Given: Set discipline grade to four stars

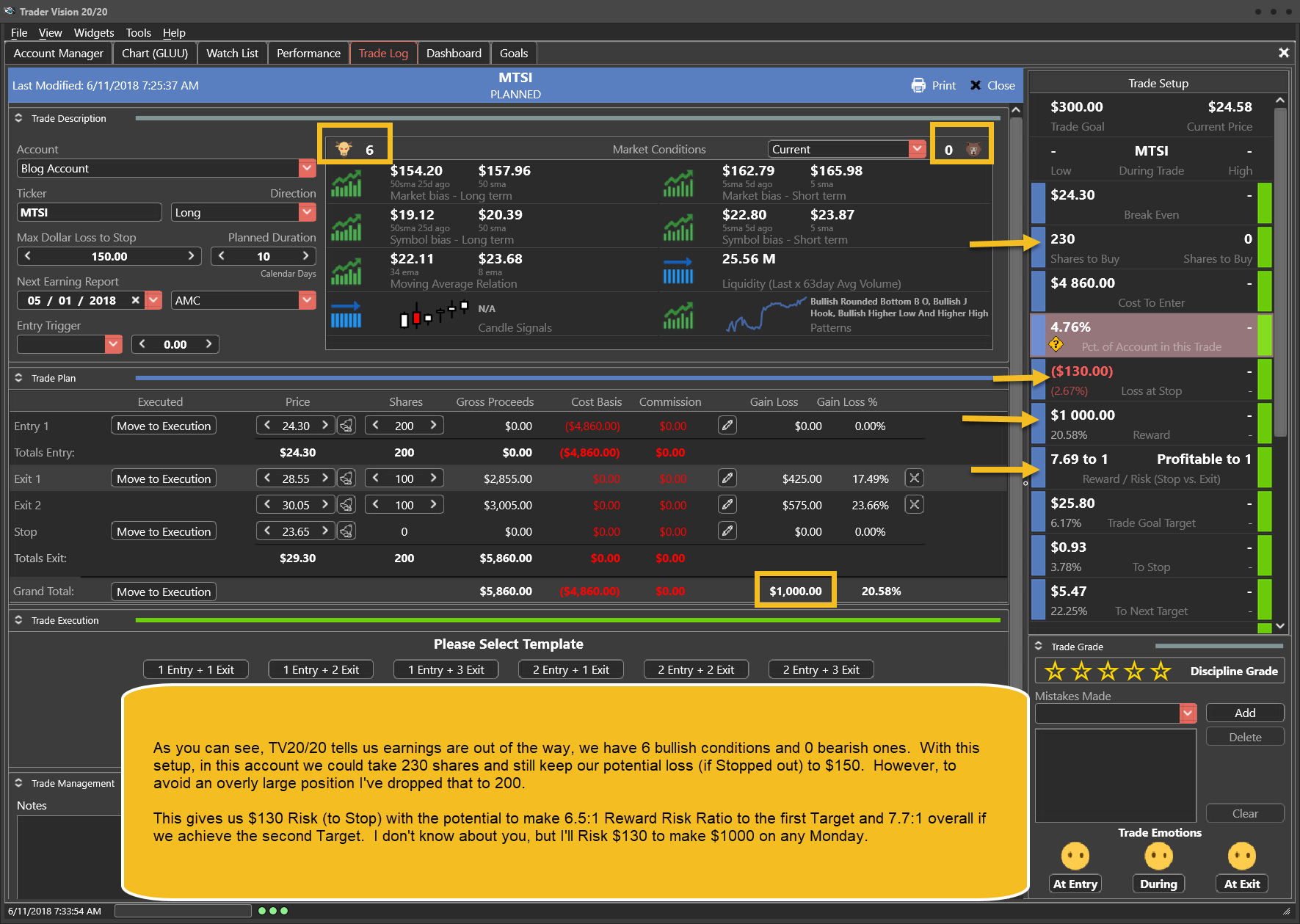Looking at the screenshot, I should click(x=1135, y=671).
